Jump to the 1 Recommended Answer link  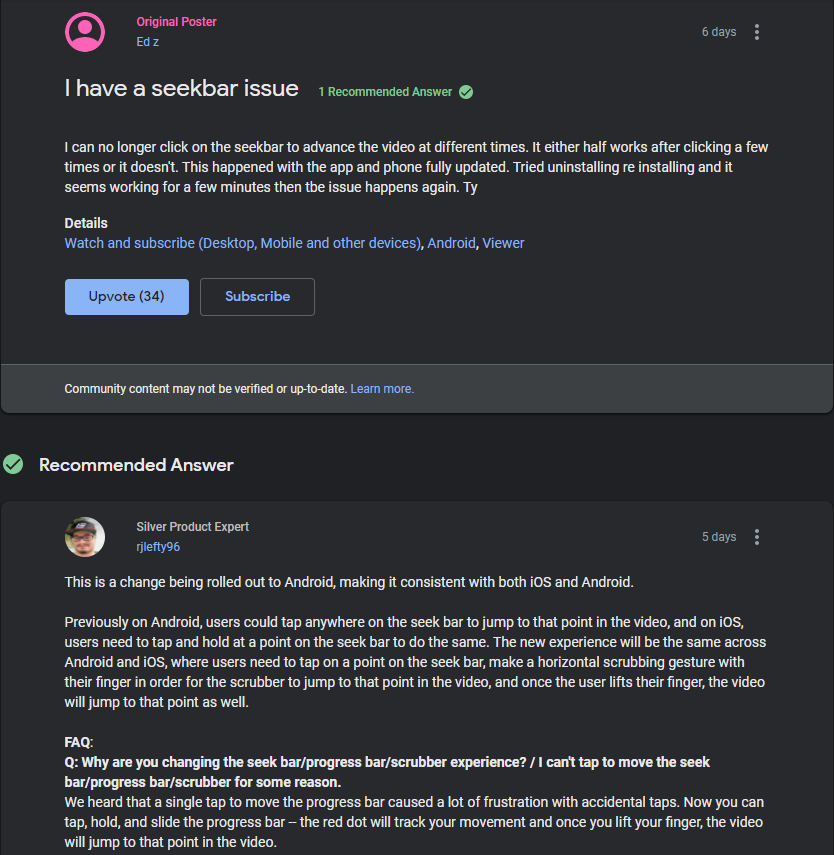pos(385,92)
